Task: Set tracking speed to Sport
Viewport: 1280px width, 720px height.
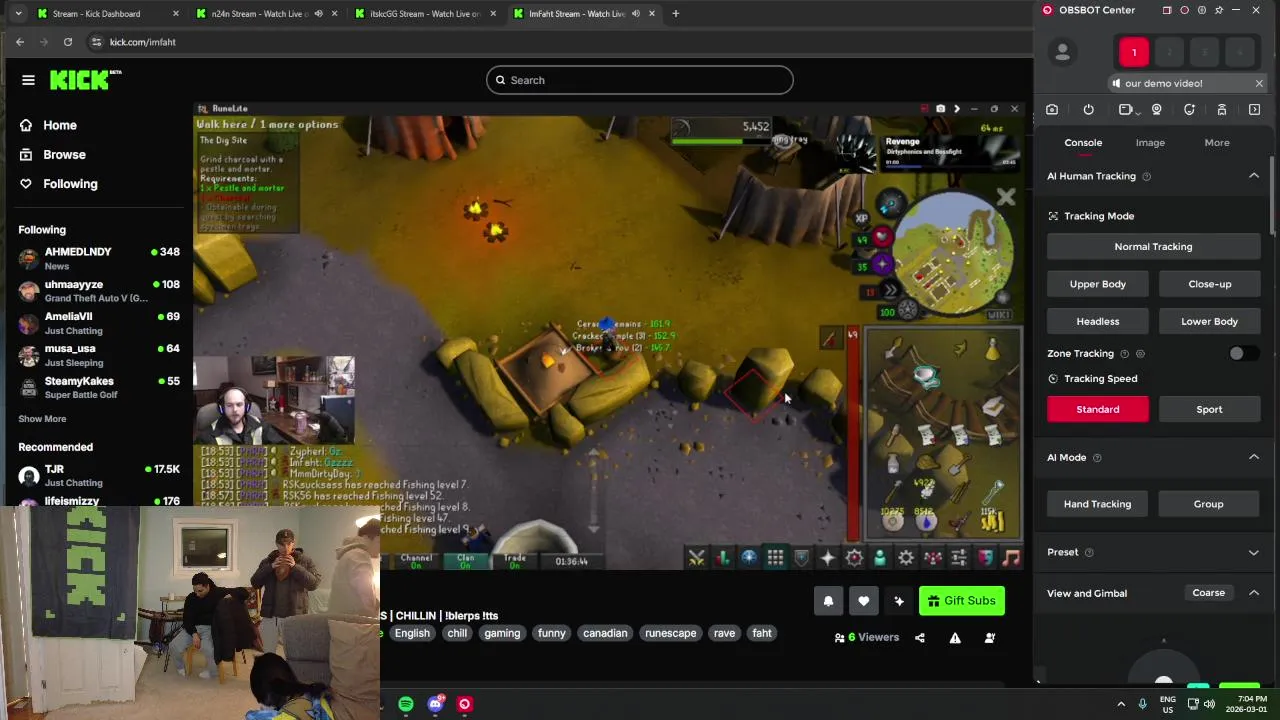Action: point(1210,409)
